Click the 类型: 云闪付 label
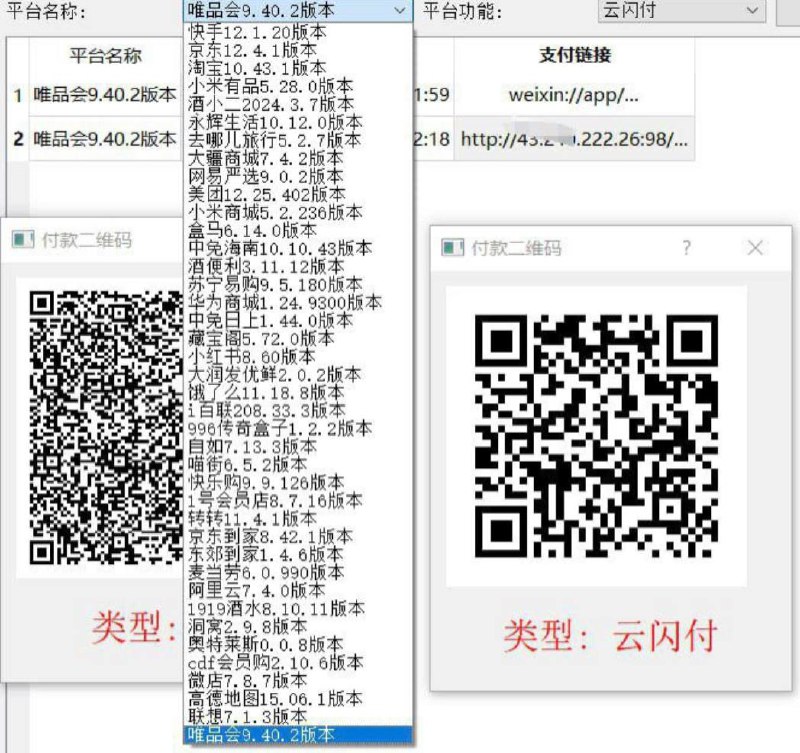This screenshot has height=753, width=800. click(610, 636)
